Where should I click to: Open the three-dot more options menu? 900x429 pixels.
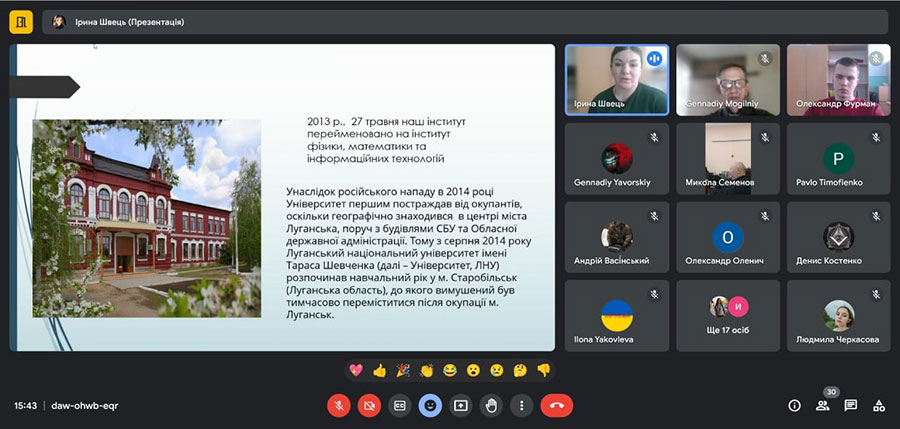pyautogui.click(x=521, y=405)
